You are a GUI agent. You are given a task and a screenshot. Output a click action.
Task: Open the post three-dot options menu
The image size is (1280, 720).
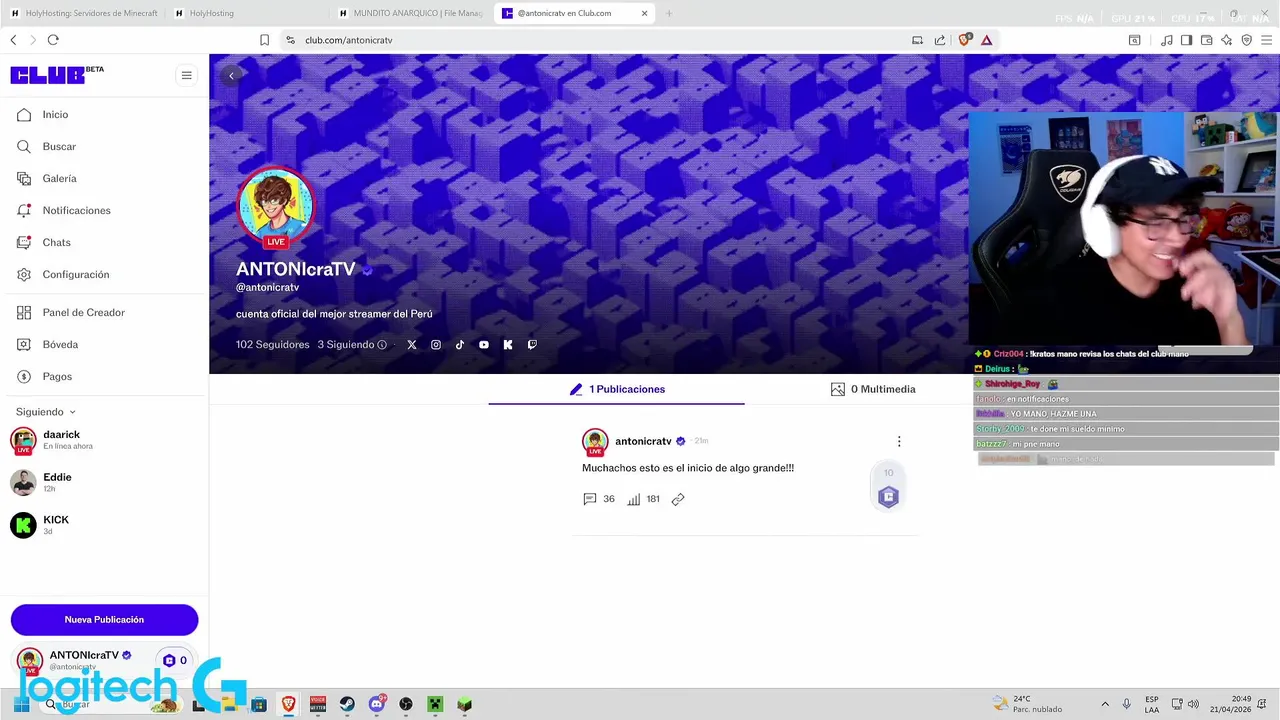pyautogui.click(x=899, y=442)
